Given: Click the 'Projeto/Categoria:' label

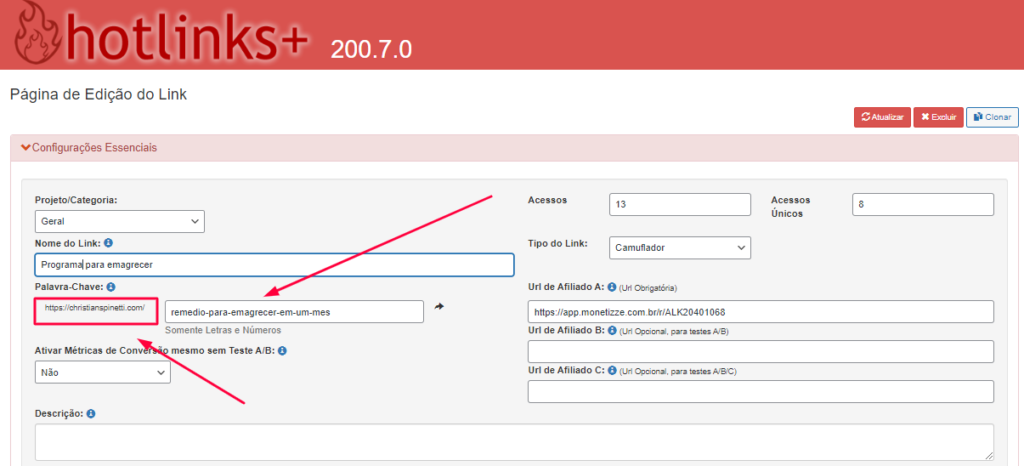Looking at the screenshot, I should point(76,200).
